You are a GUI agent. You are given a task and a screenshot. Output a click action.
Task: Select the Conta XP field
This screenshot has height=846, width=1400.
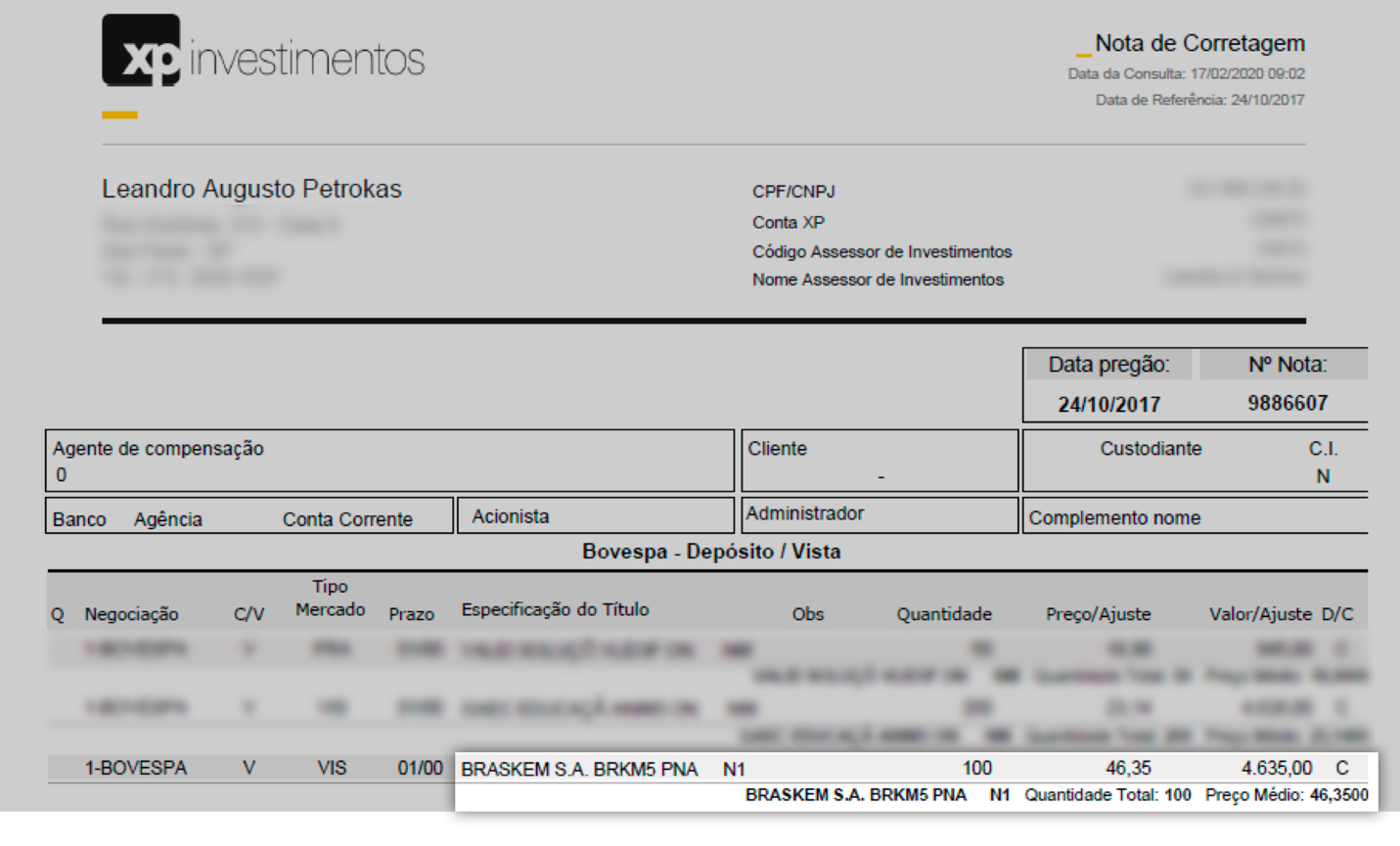pos(787,222)
